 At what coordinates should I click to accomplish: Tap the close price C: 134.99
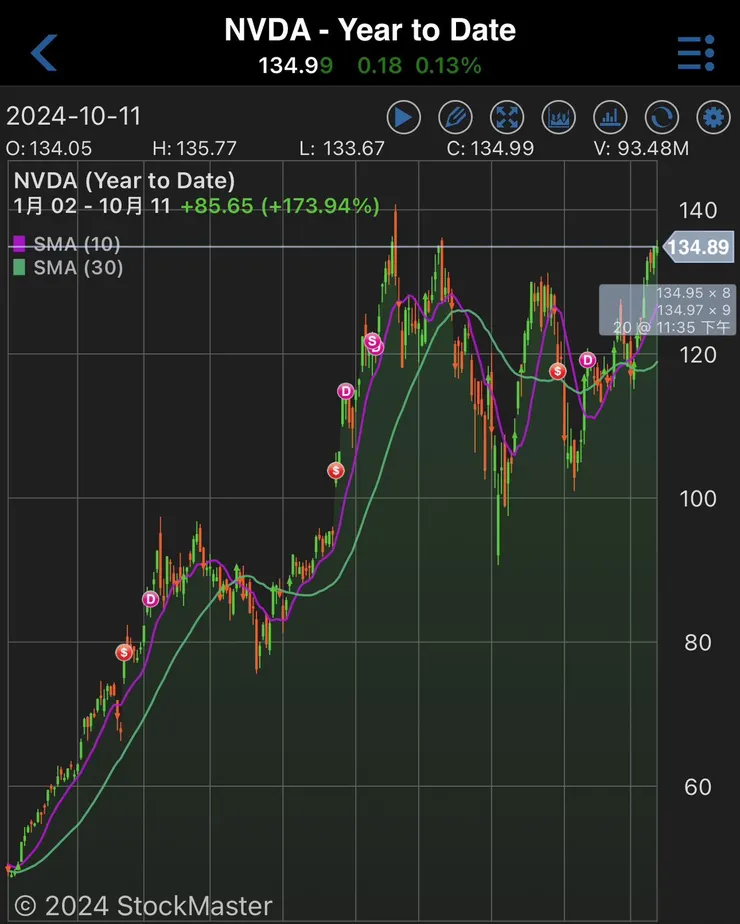click(x=490, y=148)
